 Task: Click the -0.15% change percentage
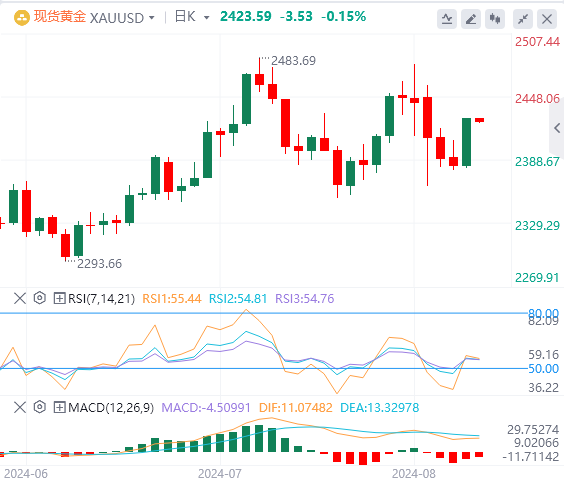point(344,17)
